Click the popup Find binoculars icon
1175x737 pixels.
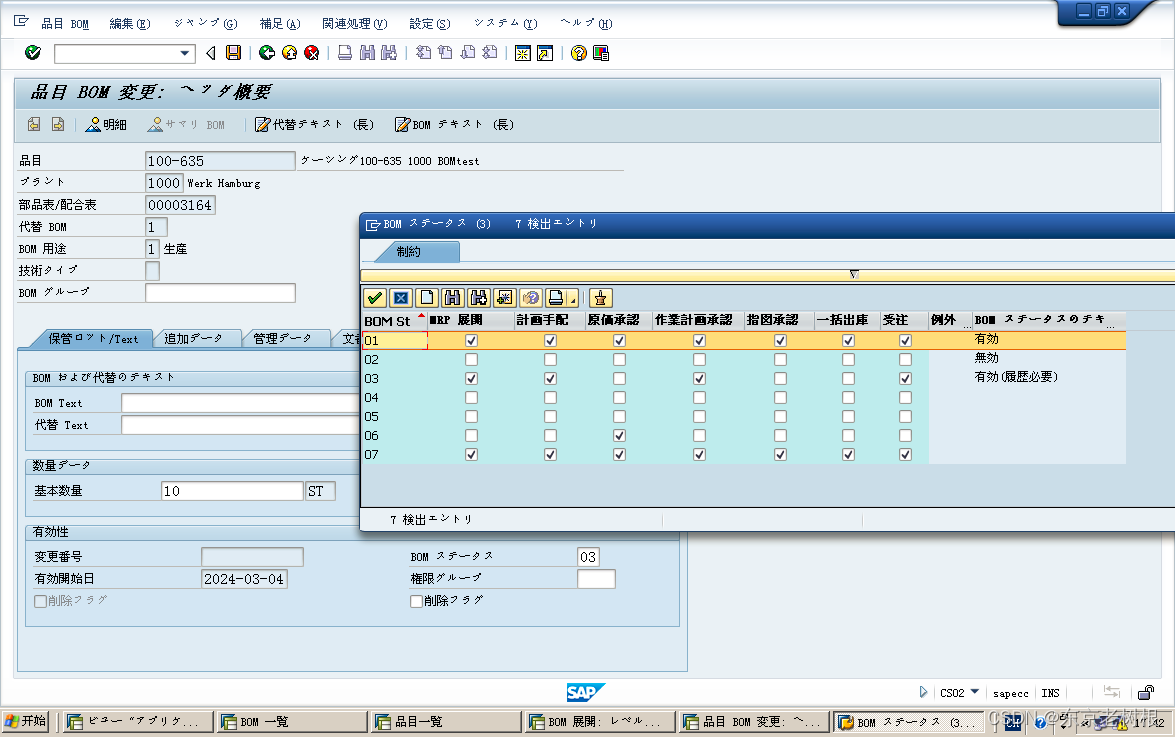(452, 298)
